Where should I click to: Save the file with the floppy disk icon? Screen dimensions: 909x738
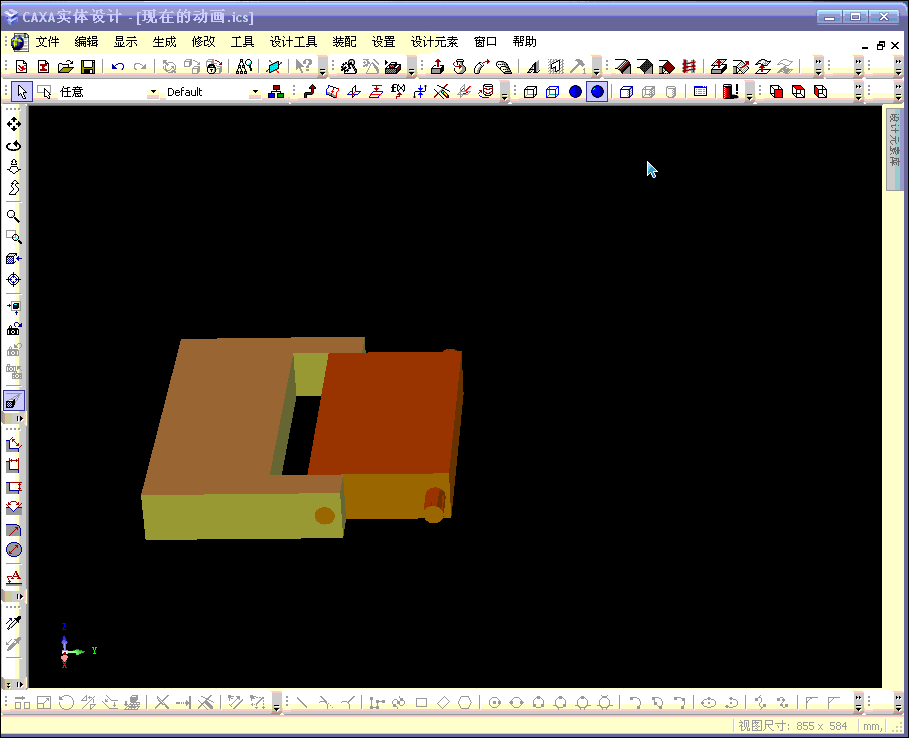(88, 67)
